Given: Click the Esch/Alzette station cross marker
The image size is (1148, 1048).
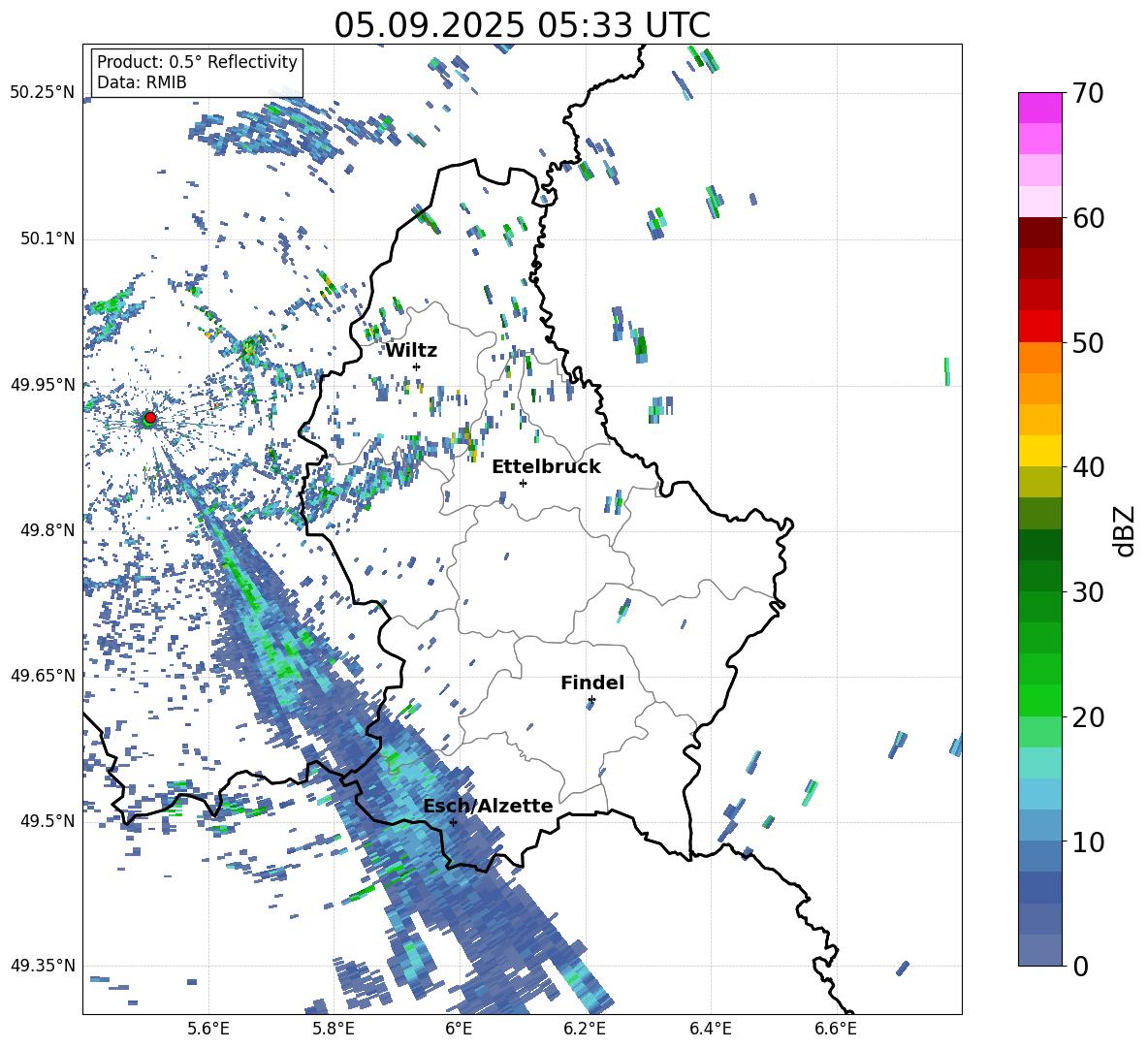Looking at the screenshot, I should (453, 822).
